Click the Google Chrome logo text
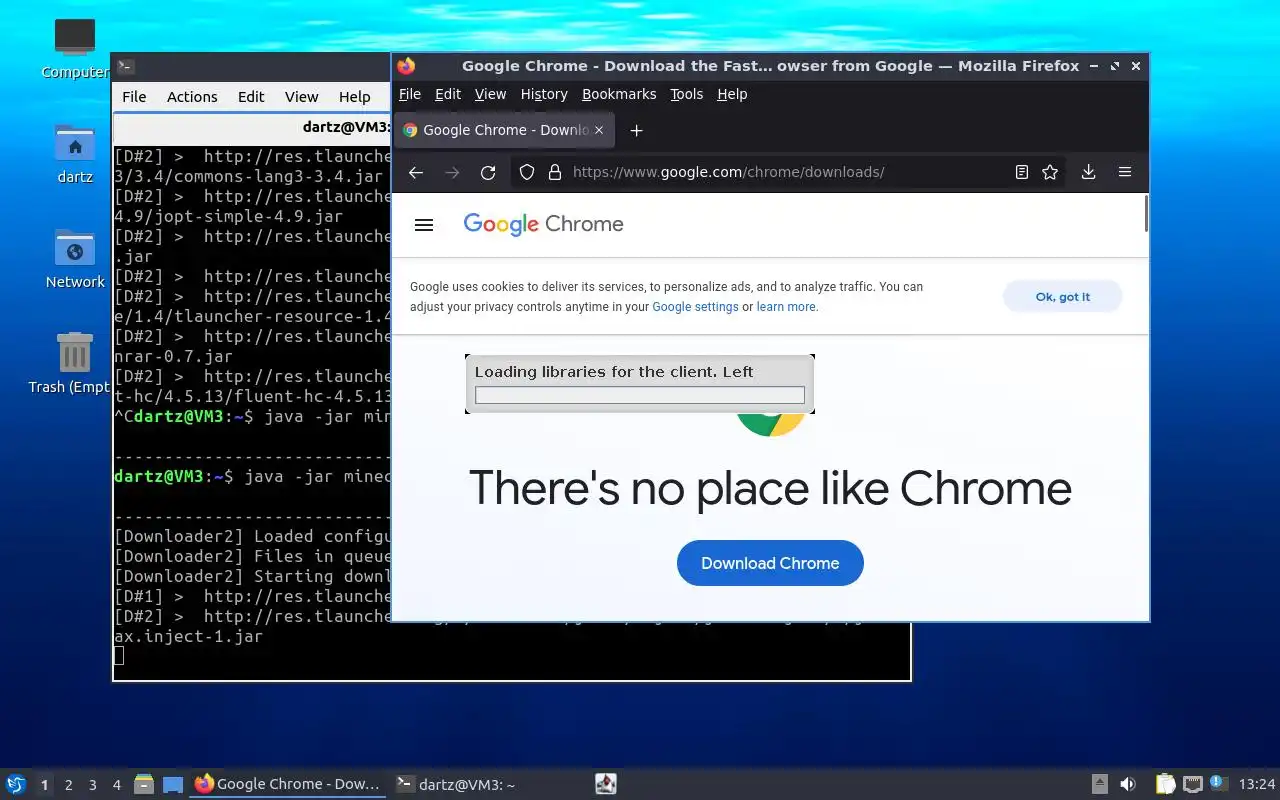Viewport: 1280px width, 800px height. (x=543, y=224)
